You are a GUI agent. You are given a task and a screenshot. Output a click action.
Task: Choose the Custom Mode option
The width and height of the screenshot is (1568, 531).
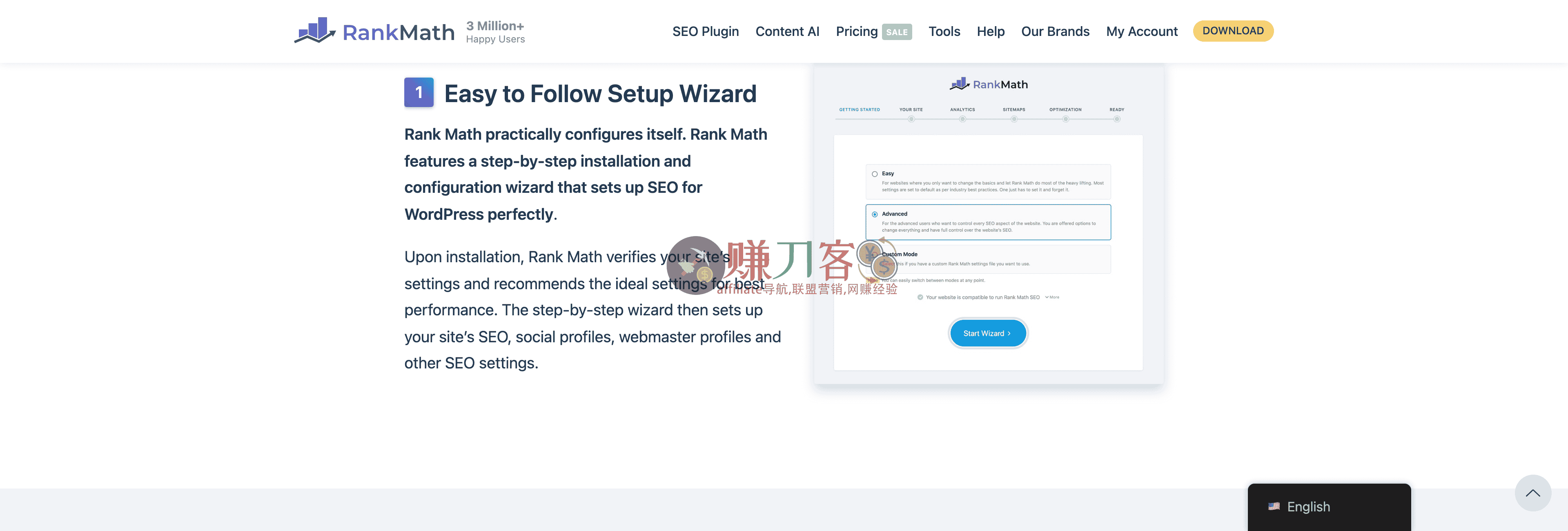point(988,259)
